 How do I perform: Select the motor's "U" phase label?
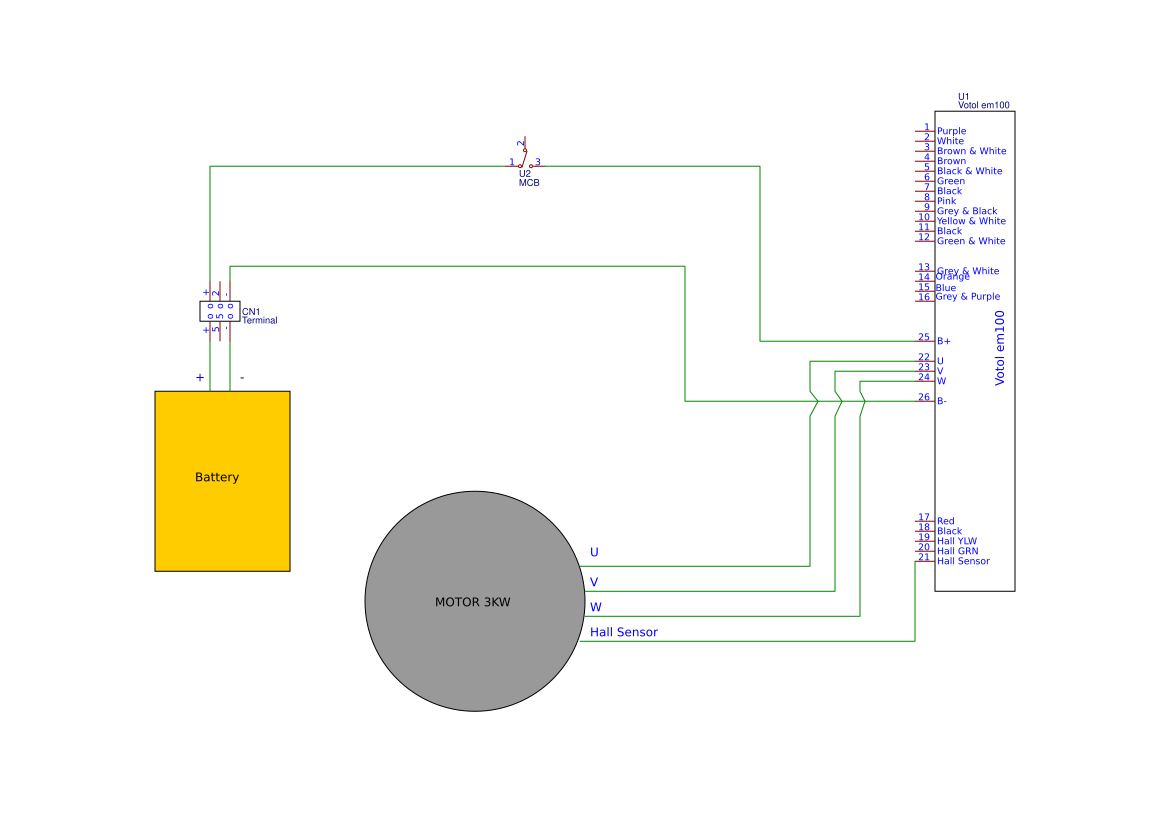tap(594, 552)
